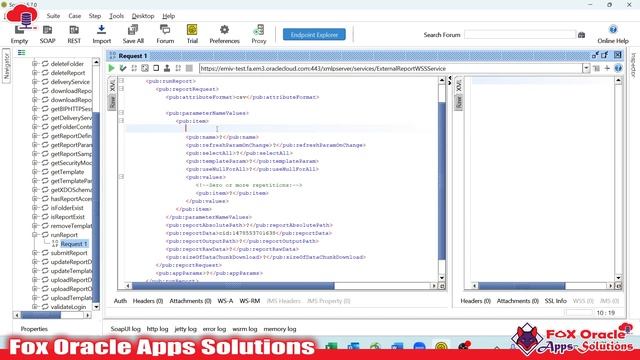Expand the submitReport operation node
Viewport: 640px width, 360px height.
pyautogui.click(x=35, y=253)
